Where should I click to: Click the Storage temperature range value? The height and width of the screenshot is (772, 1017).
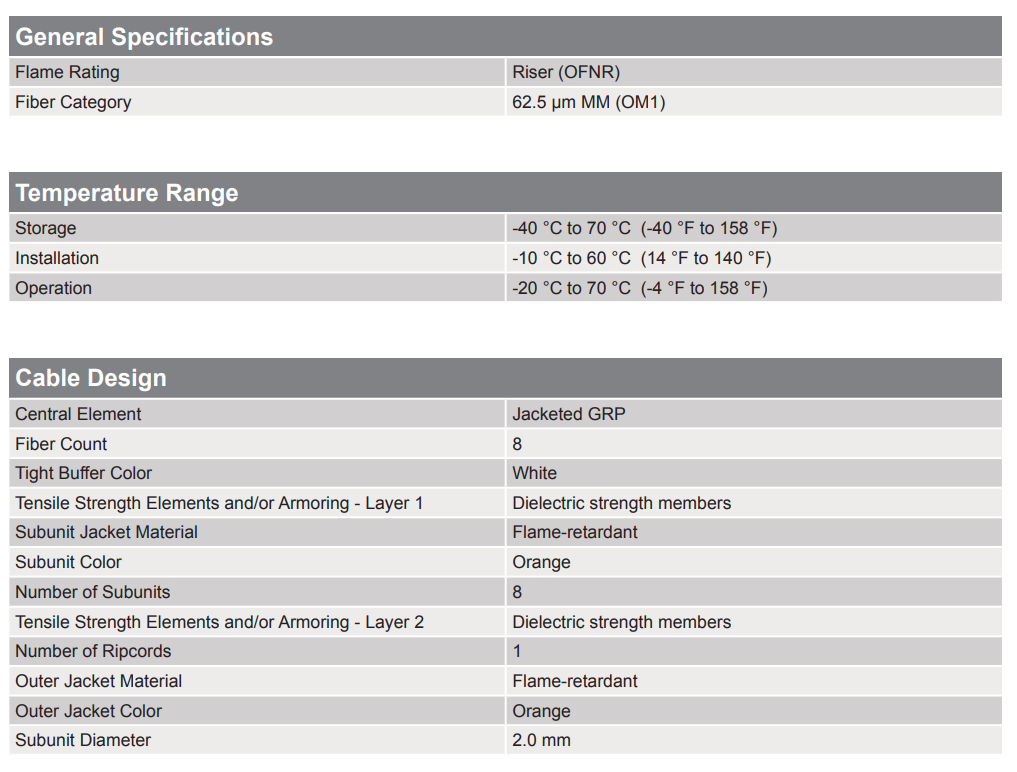(x=644, y=228)
